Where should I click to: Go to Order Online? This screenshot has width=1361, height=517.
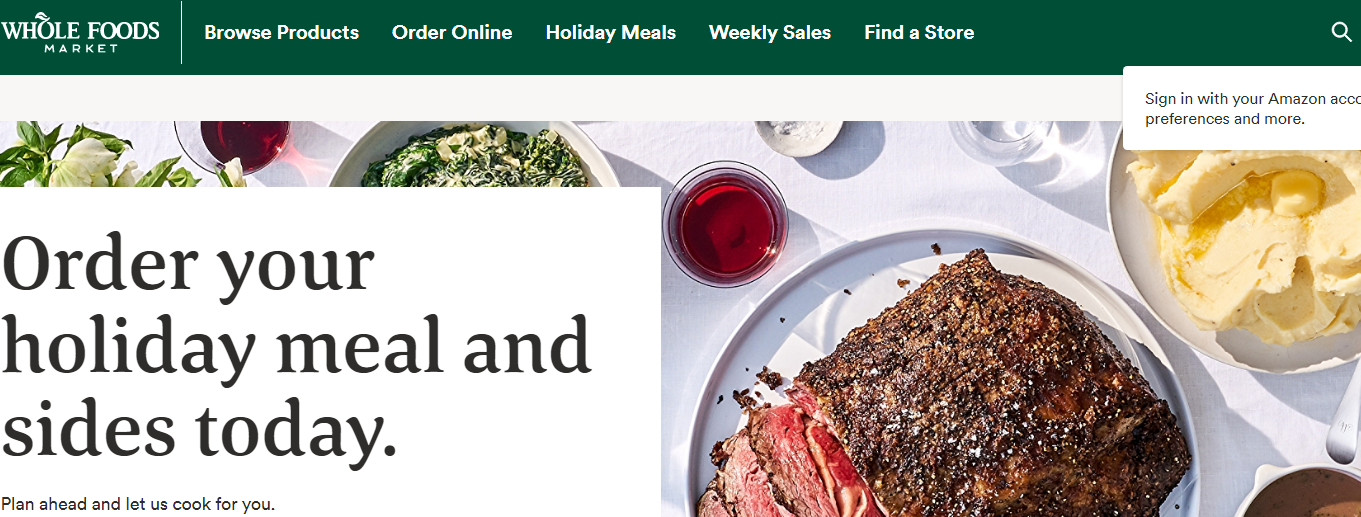click(452, 33)
